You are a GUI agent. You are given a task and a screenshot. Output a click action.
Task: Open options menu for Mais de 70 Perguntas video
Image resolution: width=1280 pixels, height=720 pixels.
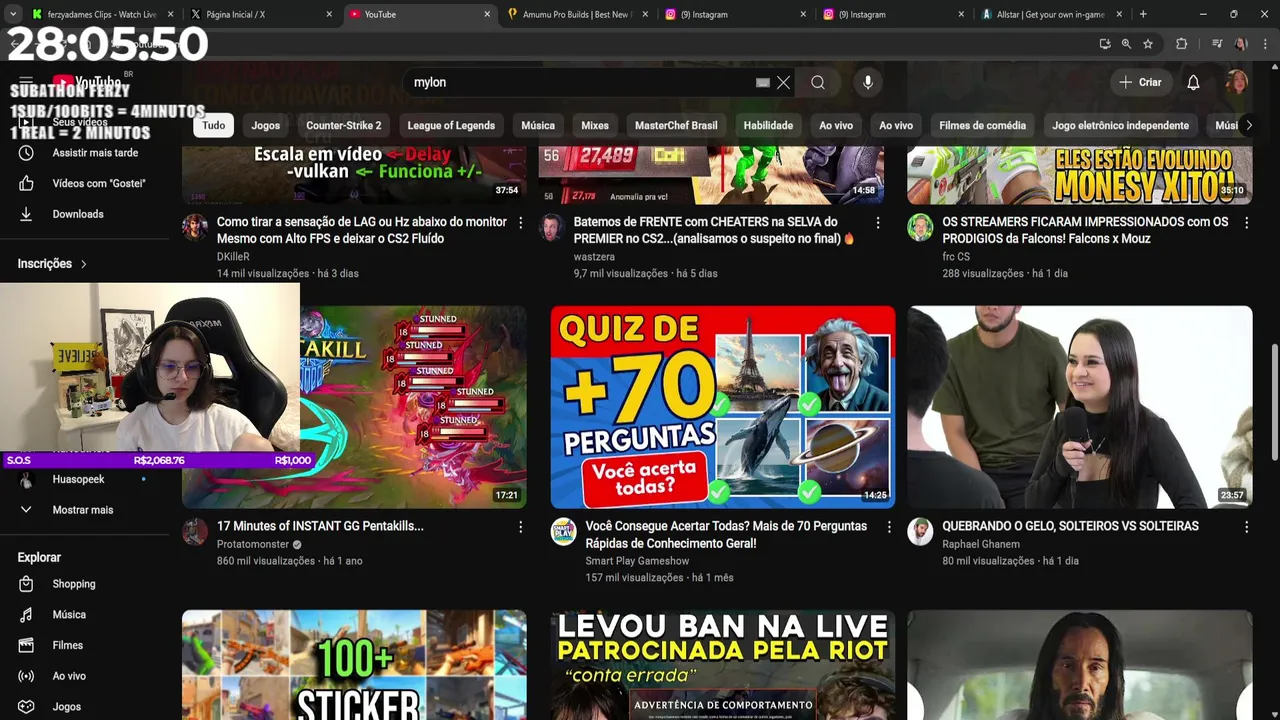pyautogui.click(x=889, y=527)
